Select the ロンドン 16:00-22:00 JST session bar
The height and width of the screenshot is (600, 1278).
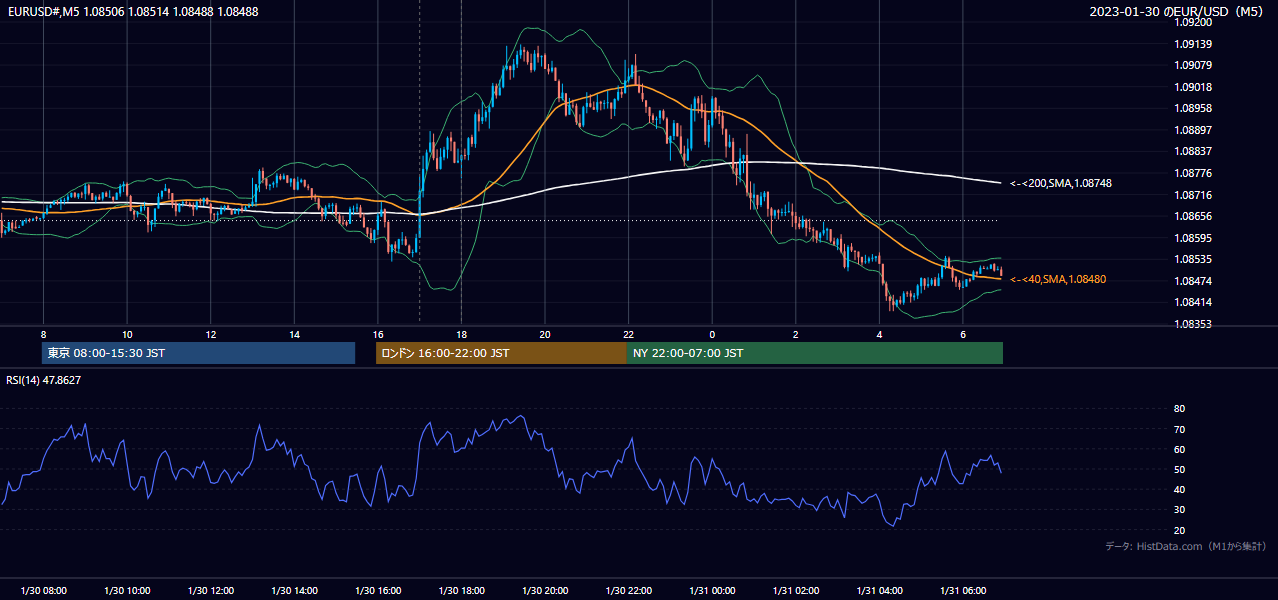pyautogui.click(x=501, y=353)
